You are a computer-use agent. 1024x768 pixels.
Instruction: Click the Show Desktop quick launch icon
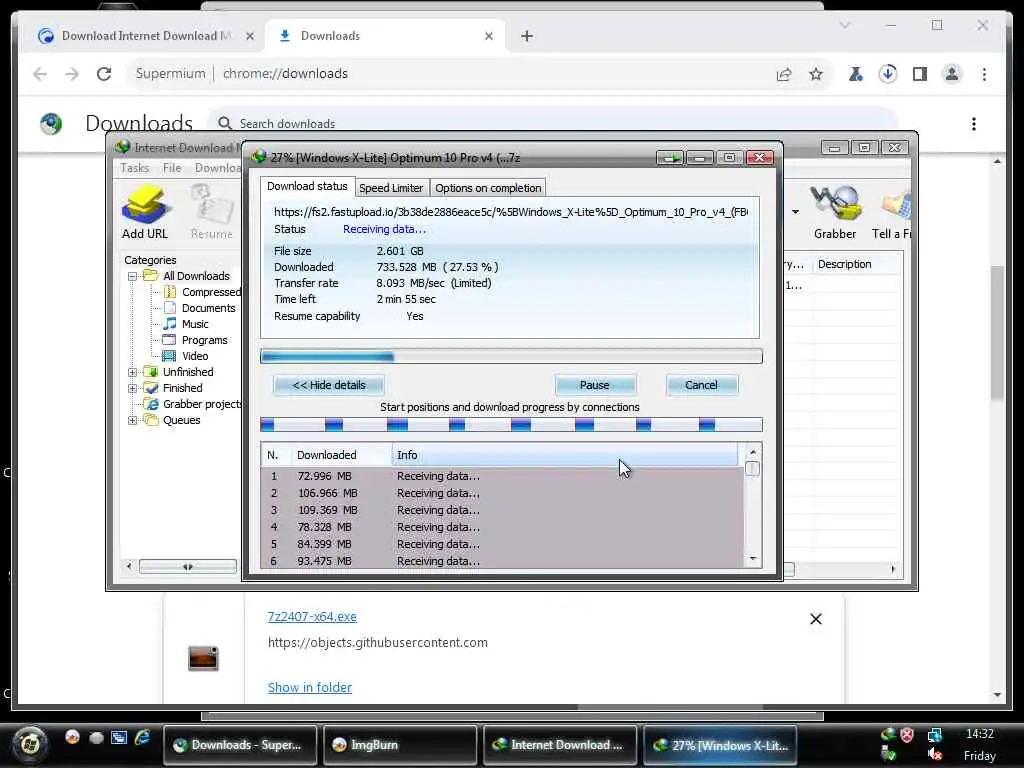(x=119, y=738)
